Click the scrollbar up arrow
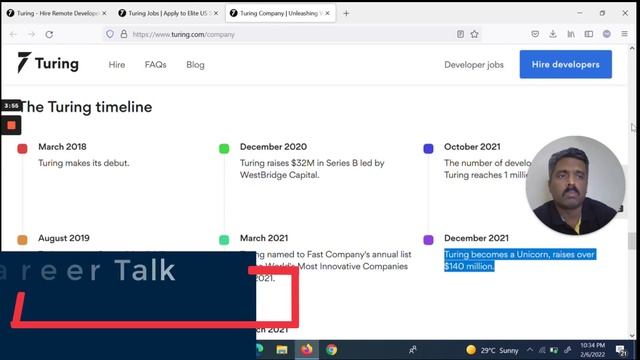Screen dimensions: 640x360 (x=632, y=48)
